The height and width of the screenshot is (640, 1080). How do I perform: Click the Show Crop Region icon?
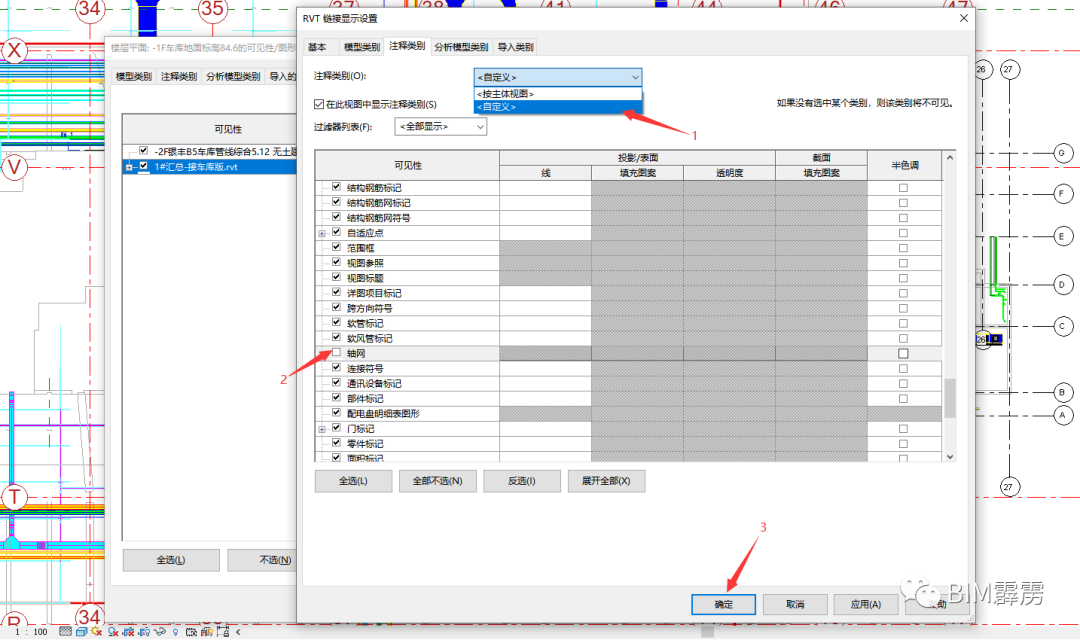pos(144,632)
